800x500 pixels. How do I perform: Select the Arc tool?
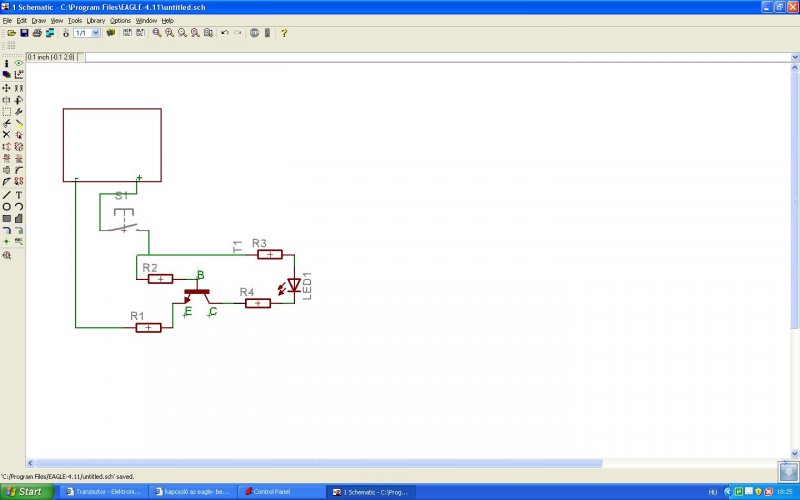pos(19,207)
